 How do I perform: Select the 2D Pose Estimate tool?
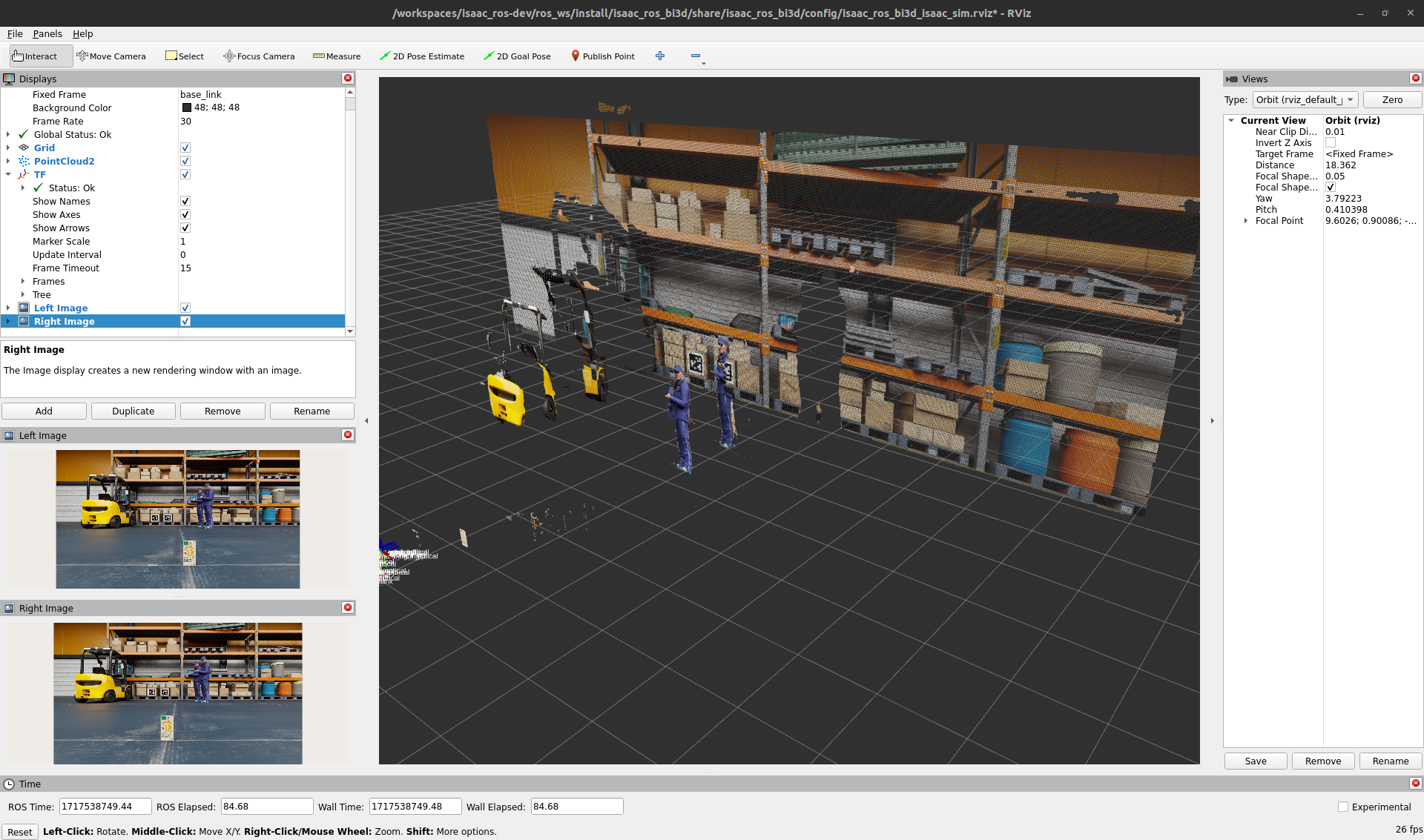[x=421, y=56]
